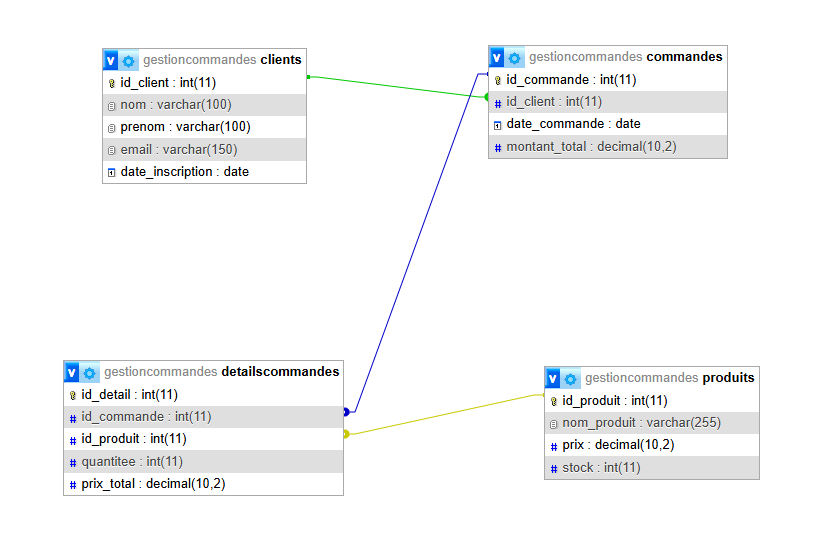Screen dimensions: 817x545
Task: Click the date icon beside date_inscription
Action: [112, 172]
